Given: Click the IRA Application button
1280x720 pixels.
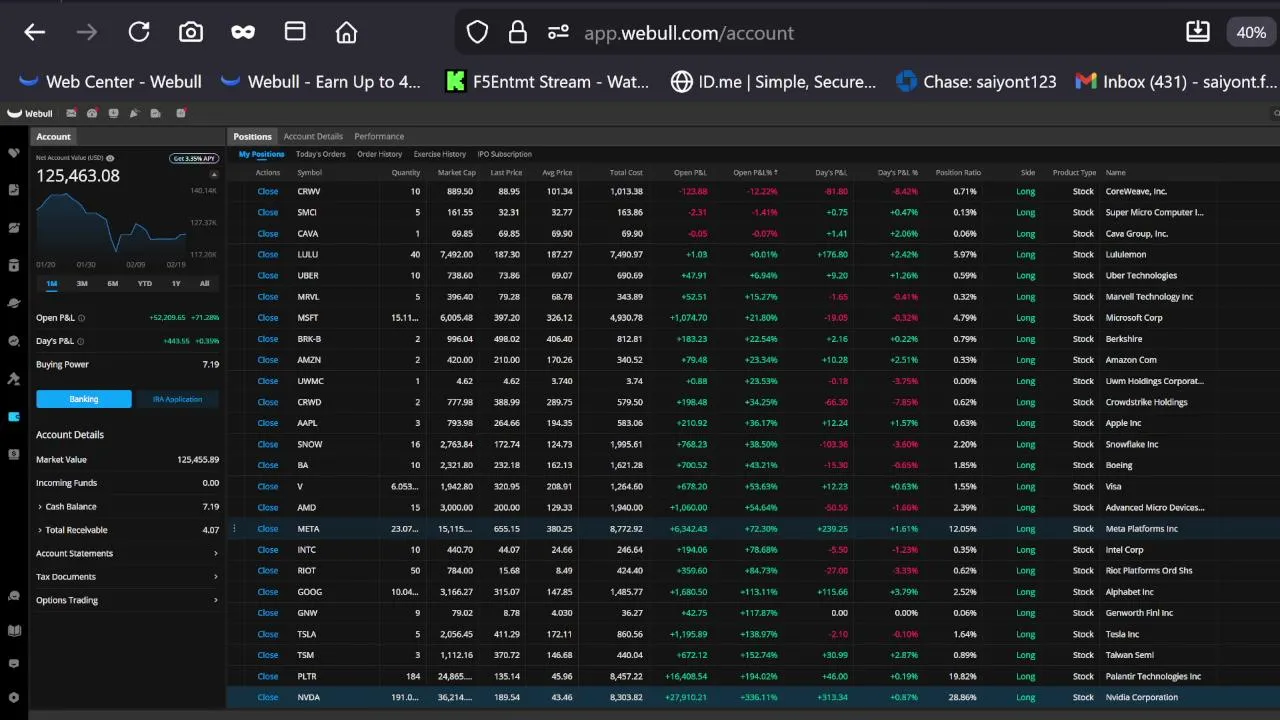Looking at the screenshot, I should 178,399.
